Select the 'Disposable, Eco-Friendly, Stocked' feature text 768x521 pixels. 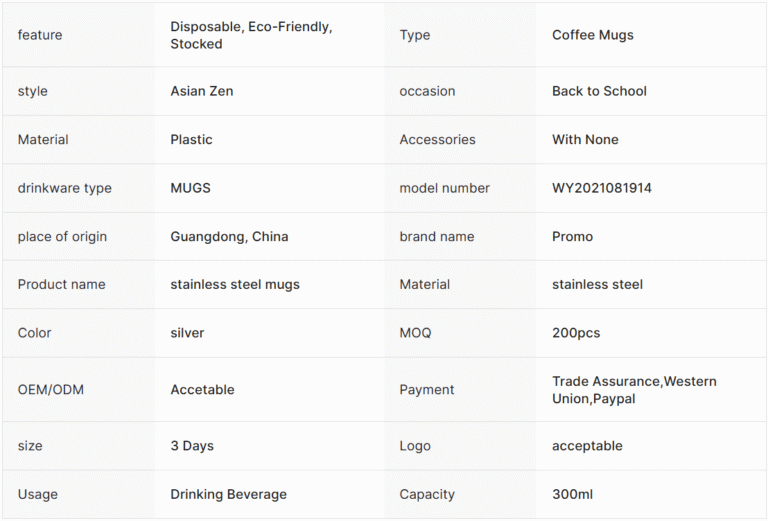click(x=251, y=35)
